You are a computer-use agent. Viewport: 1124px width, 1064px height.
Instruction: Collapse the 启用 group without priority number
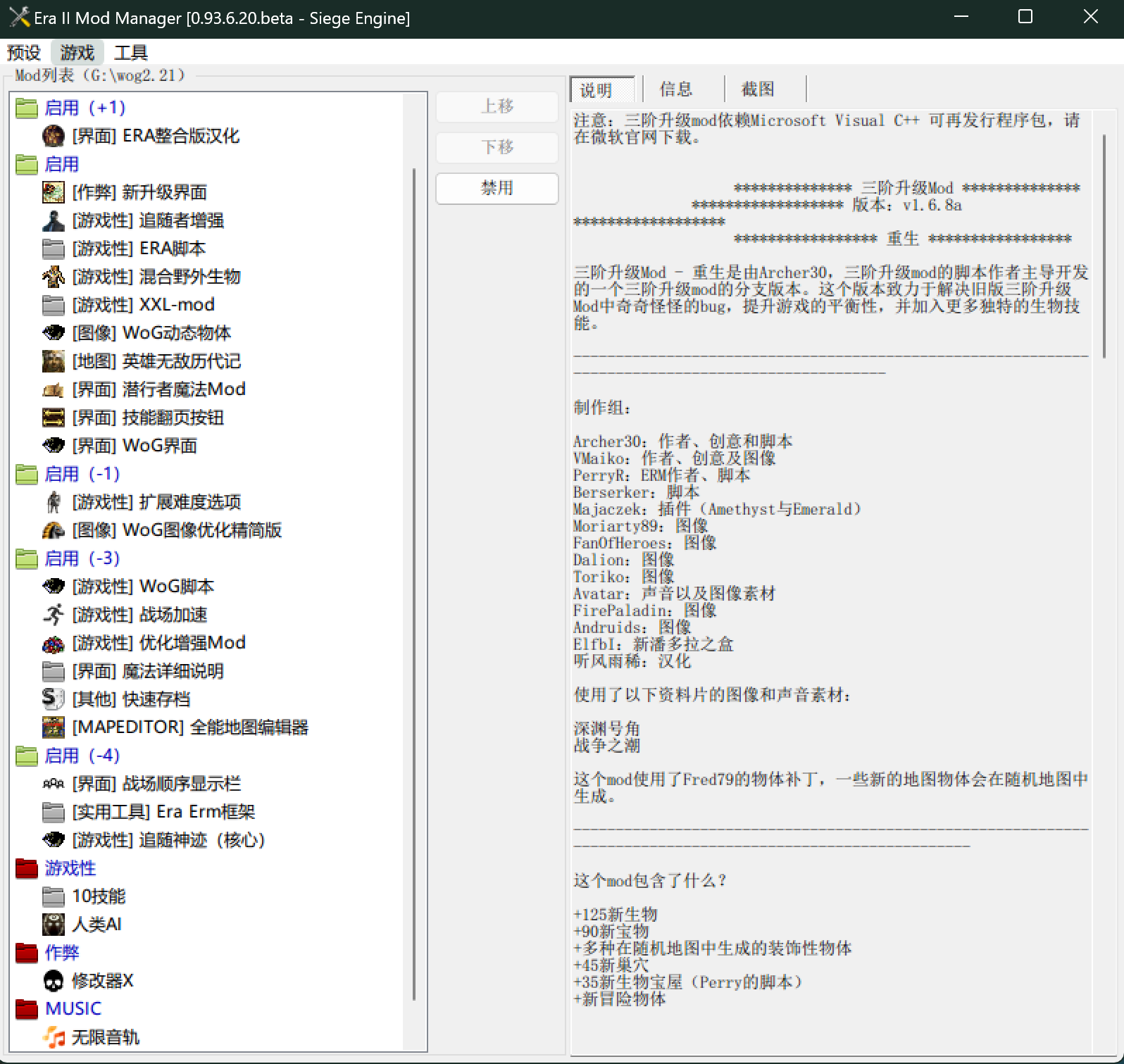[x=27, y=164]
